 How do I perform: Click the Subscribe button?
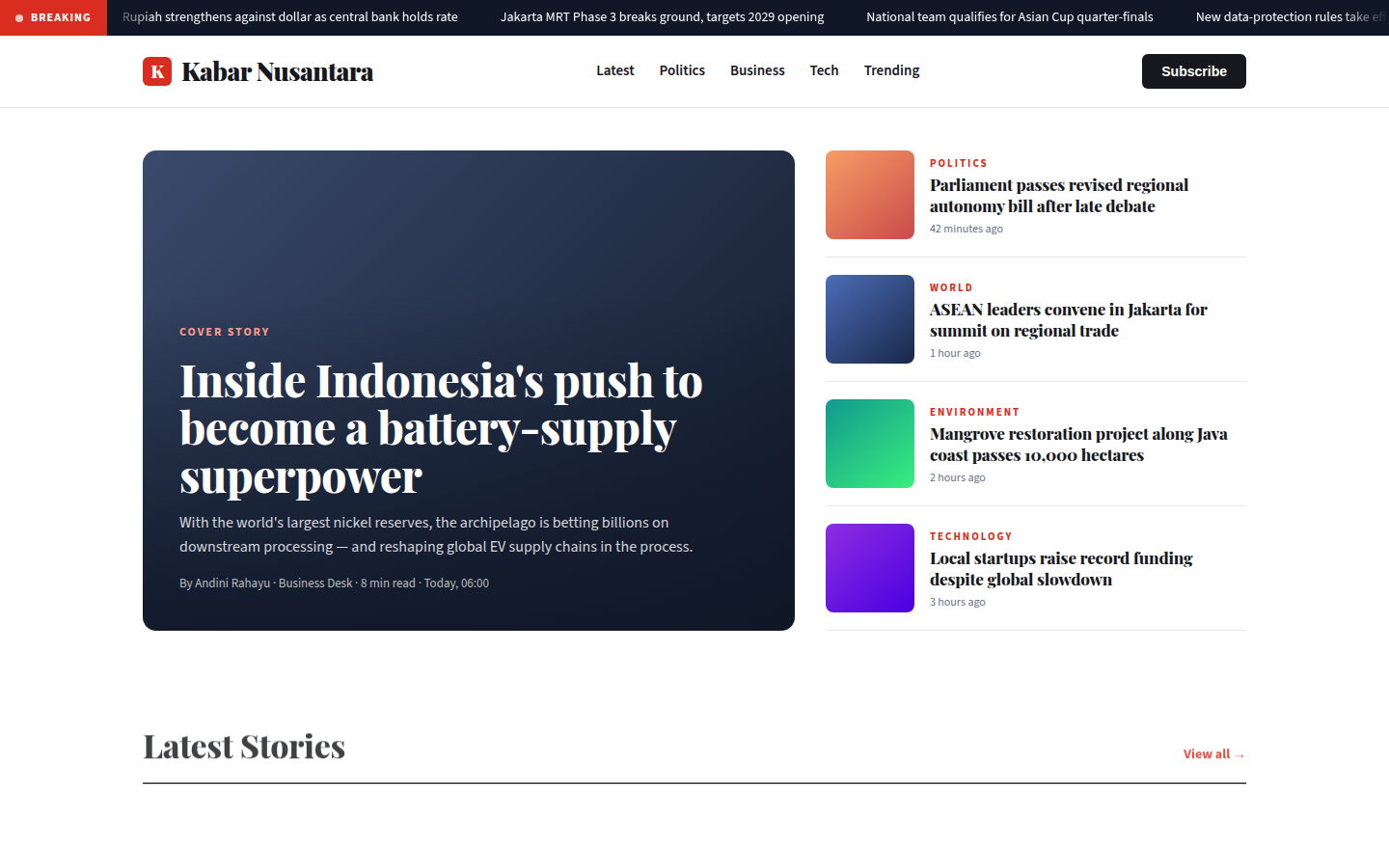(1194, 71)
